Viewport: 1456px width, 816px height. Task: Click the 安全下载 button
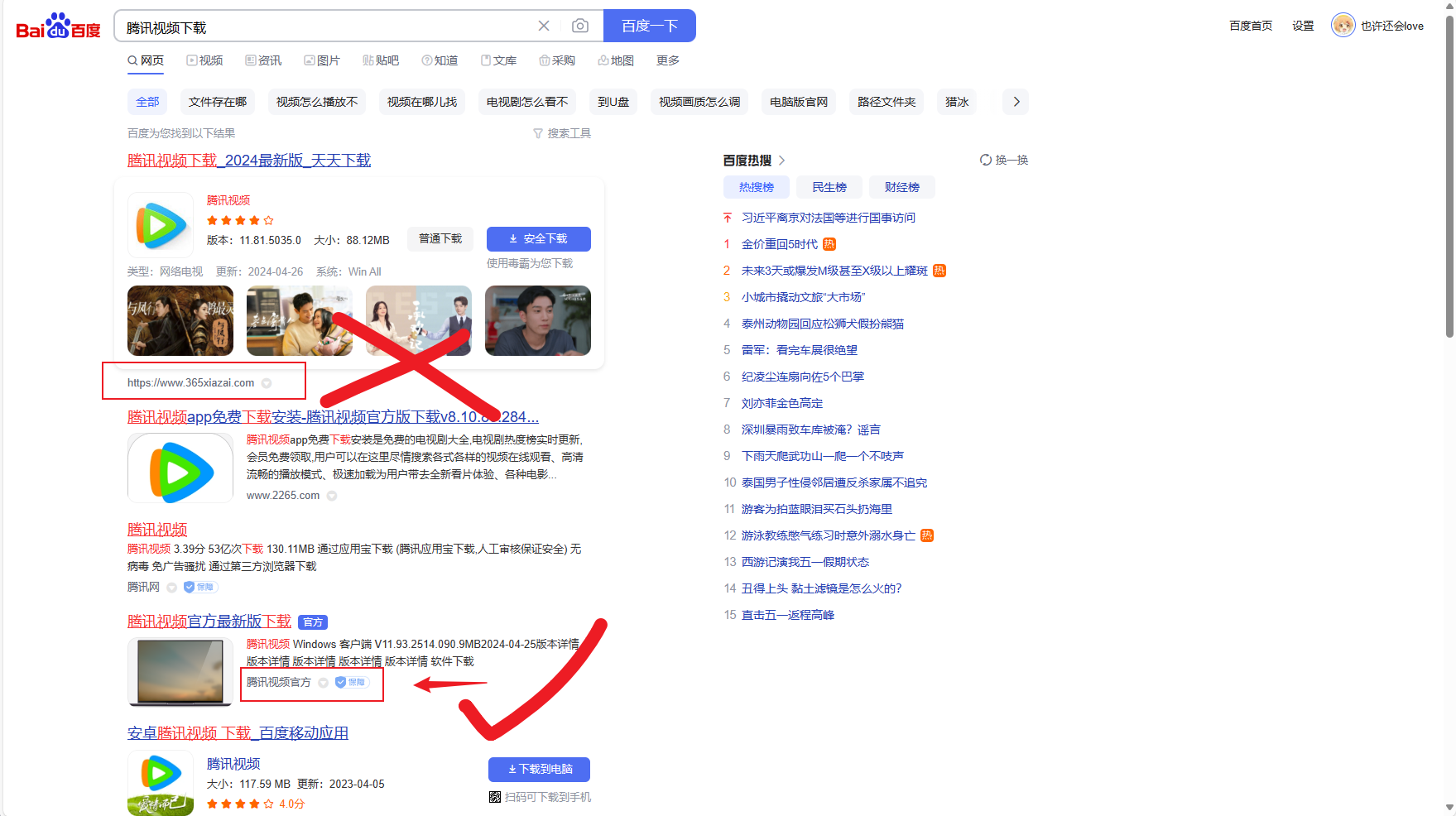click(538, 238)
